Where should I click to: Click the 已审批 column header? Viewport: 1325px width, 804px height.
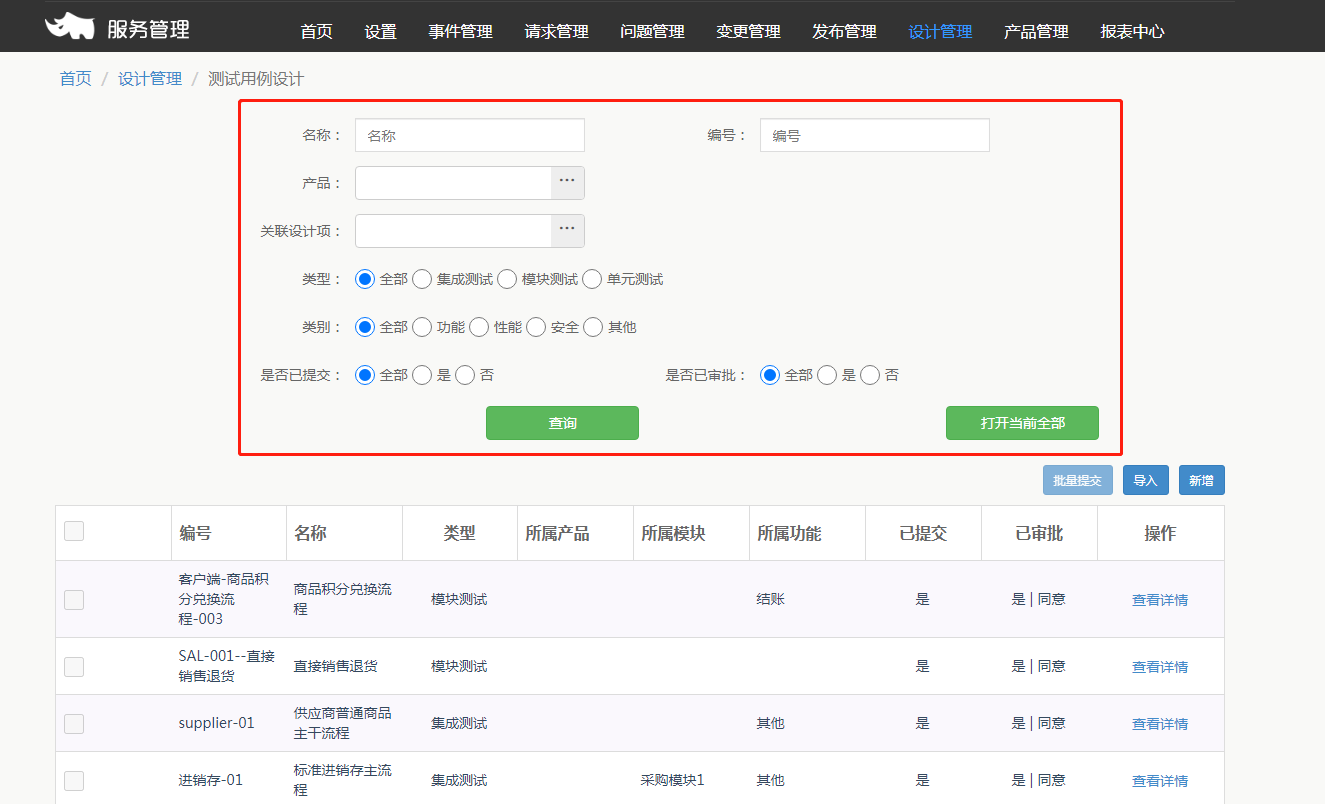[x=1039, y=533]
